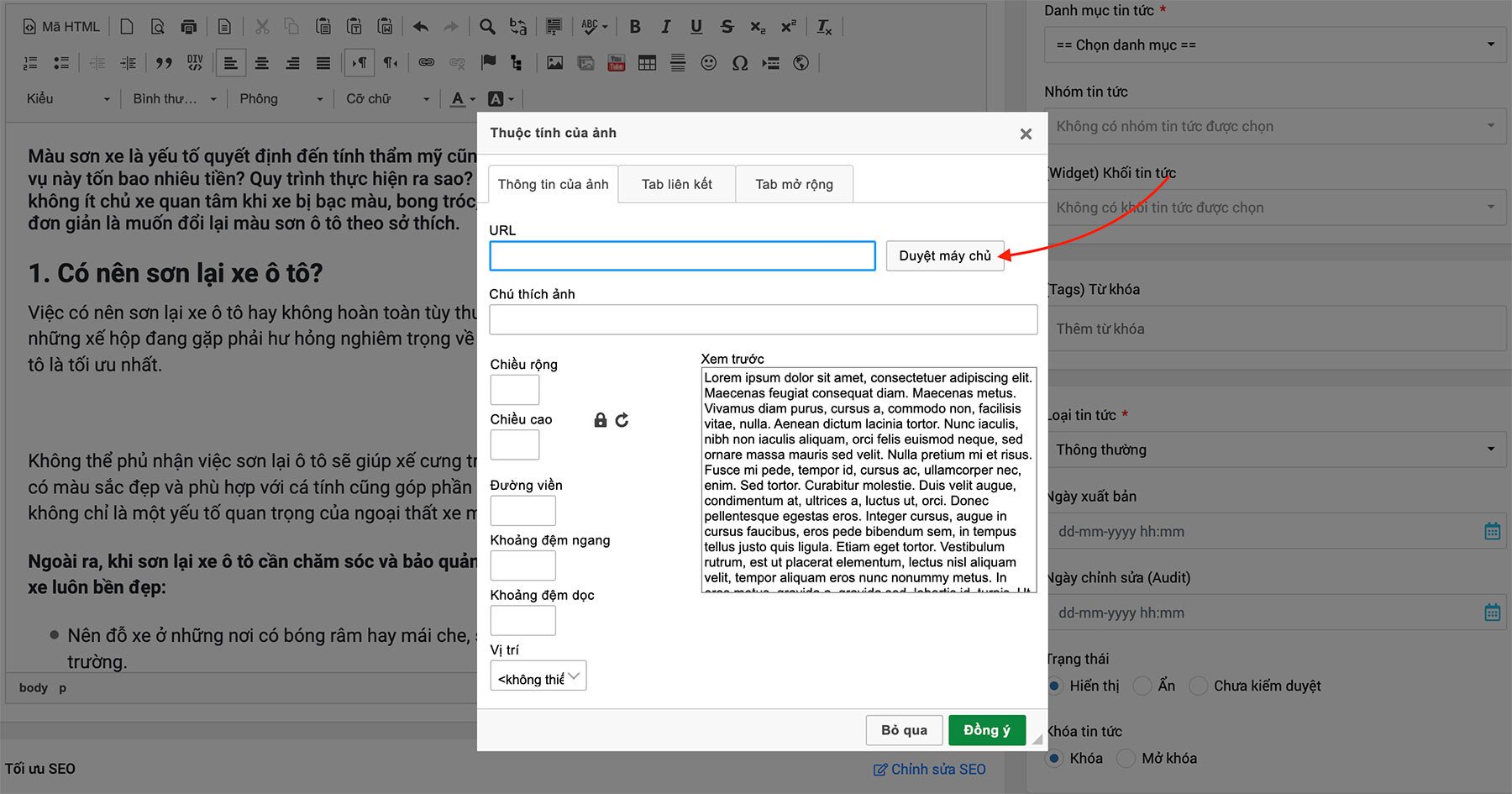The image size is (1512, 794).
Task: Click the Duyệt máy chủ button
Action: [944, 255]
